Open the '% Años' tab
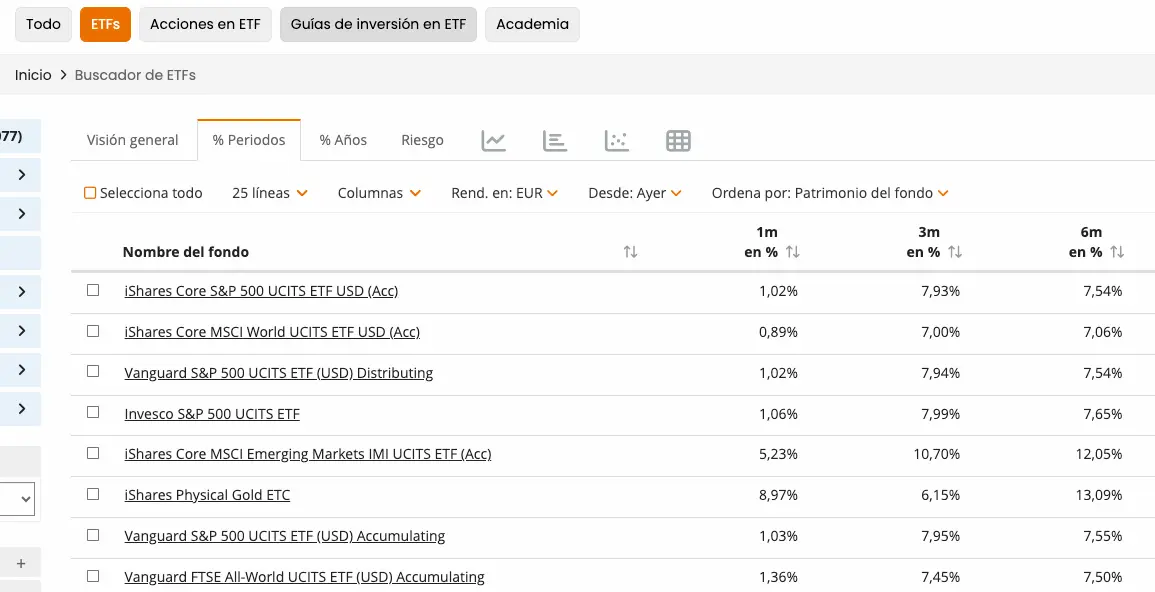The width and height of the screenshot is (1155, 592). click(x=343, y=140)
